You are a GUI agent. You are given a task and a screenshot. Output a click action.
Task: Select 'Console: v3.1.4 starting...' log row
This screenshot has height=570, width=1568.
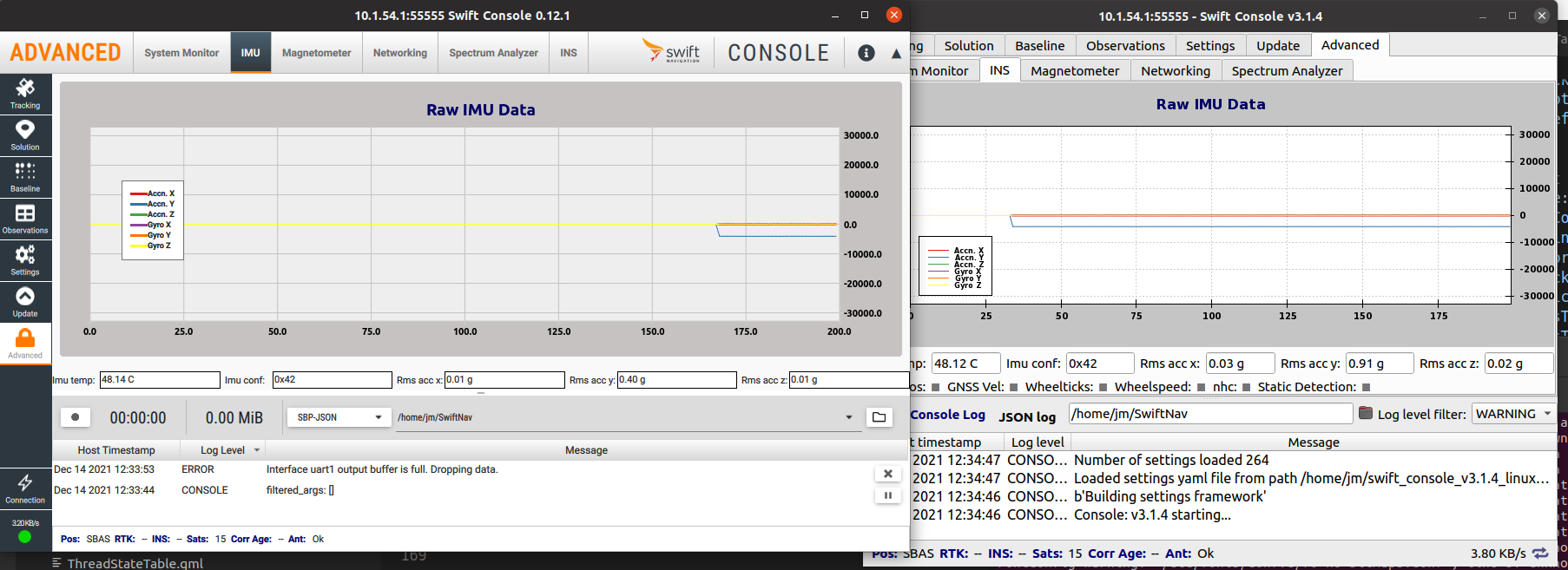click(x=1232, y=514)
